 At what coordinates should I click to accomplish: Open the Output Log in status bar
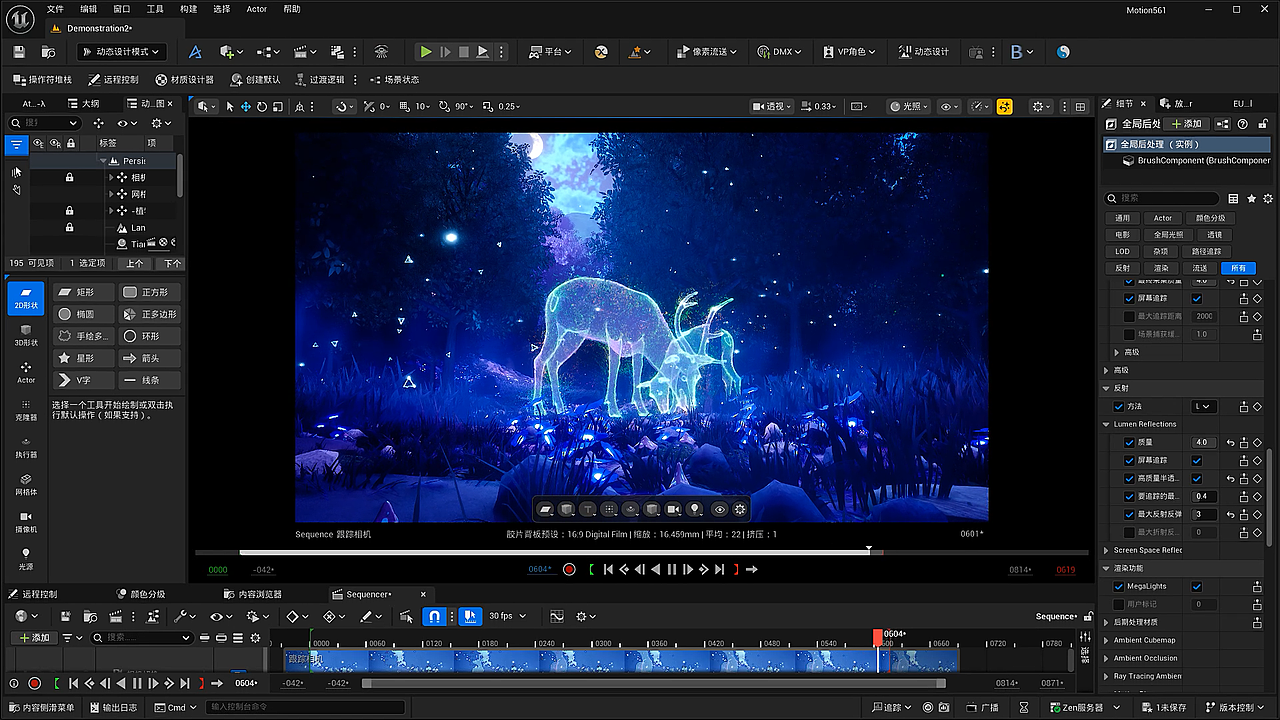[x=113, y=708]
